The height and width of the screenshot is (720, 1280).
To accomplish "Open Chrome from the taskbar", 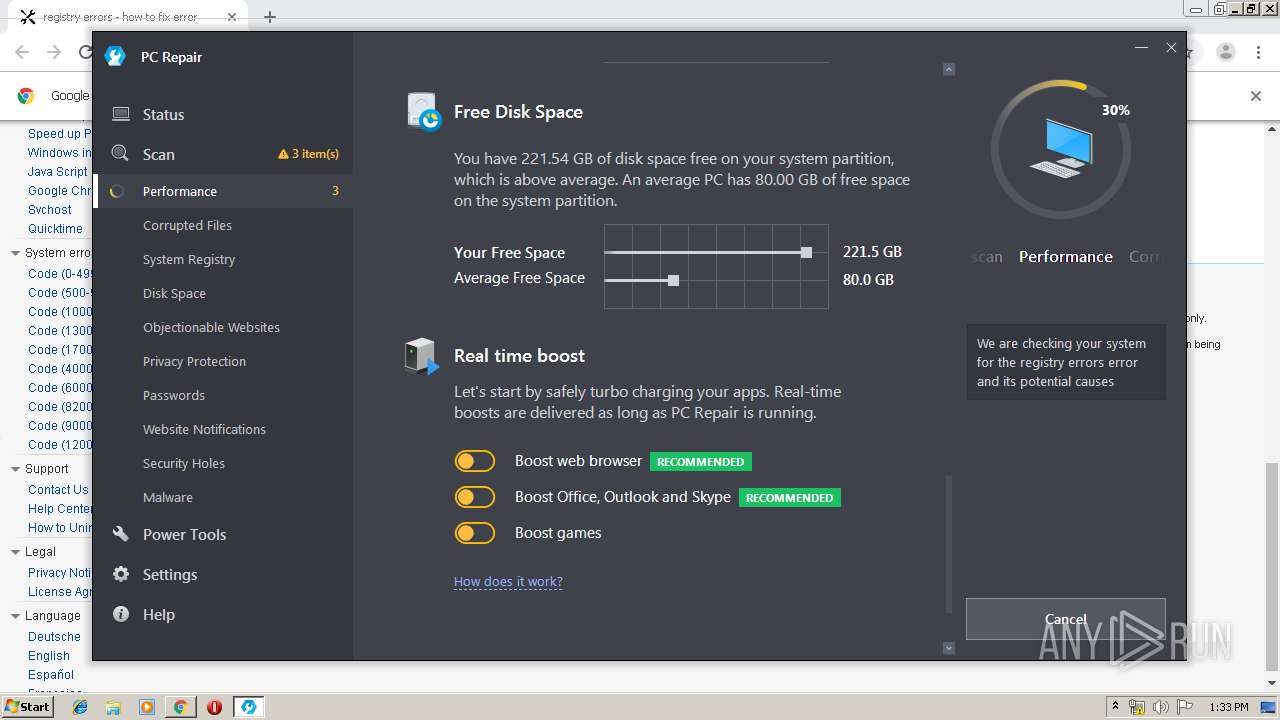I will coord(181,707).
